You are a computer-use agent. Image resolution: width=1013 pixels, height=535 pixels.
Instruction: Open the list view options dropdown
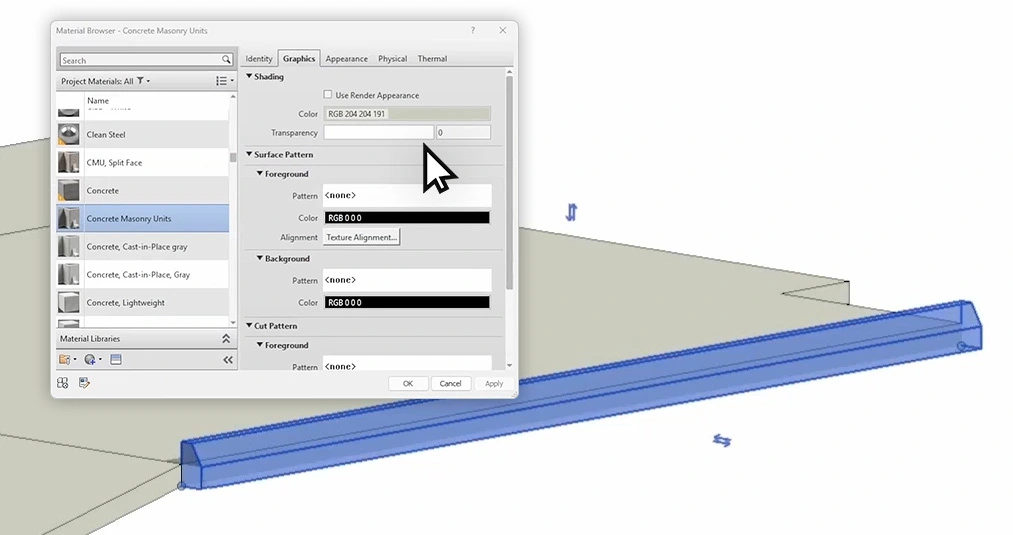click(224, 81)
